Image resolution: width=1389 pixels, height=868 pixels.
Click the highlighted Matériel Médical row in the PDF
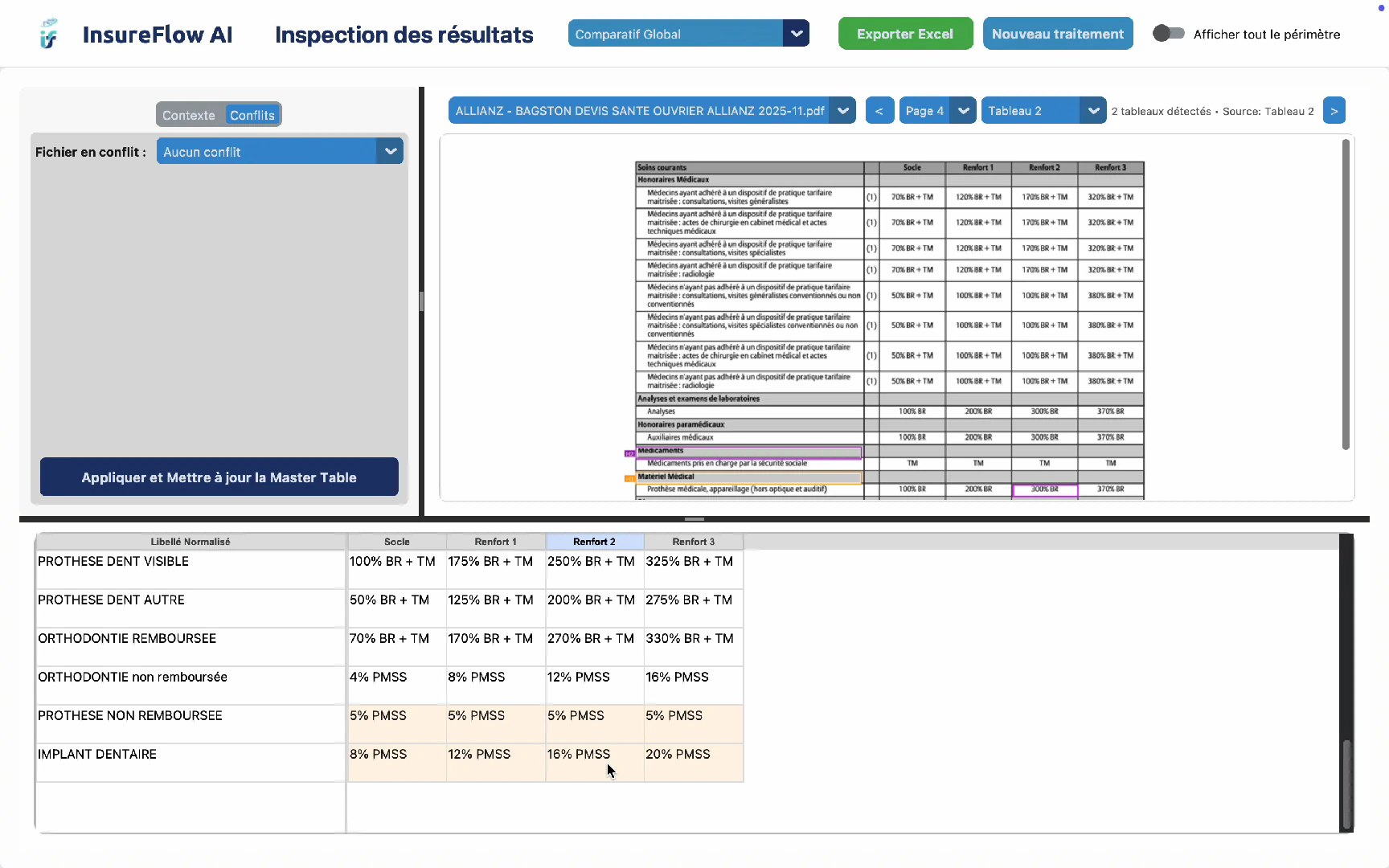(x=748, y=477)
